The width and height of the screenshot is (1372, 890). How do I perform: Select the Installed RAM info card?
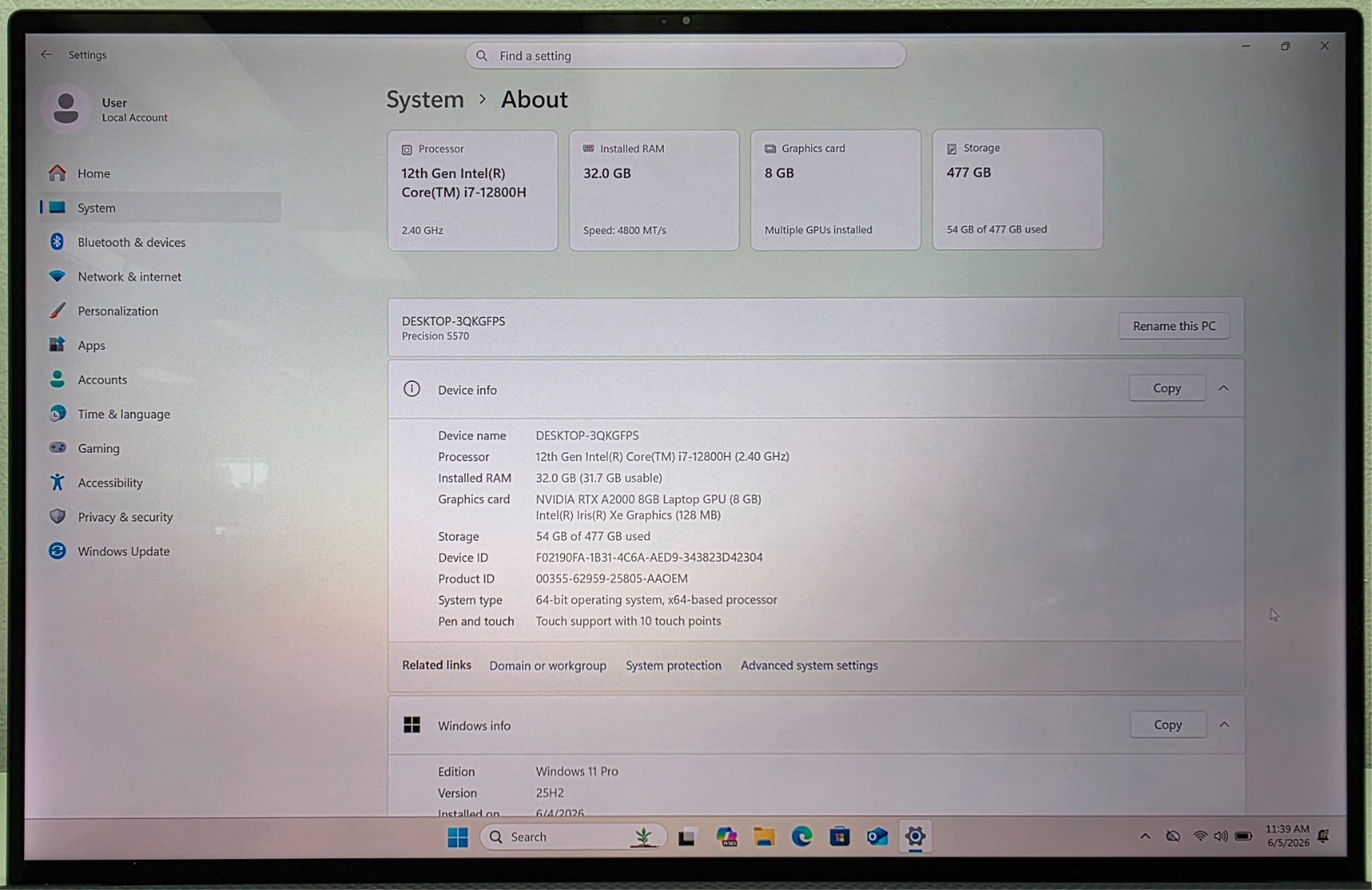654,190
